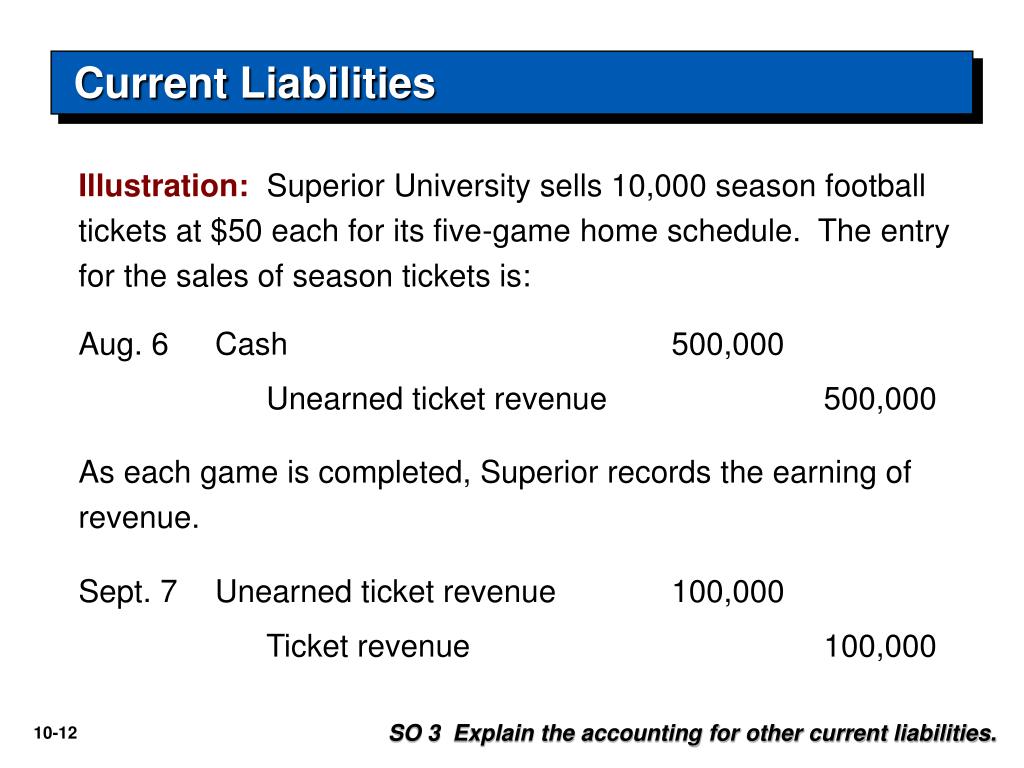1024x768 pixels.
Task: Click the word 'revenue.' ending the paragraph
Action: pyautogui.click(x=139, y=518)
